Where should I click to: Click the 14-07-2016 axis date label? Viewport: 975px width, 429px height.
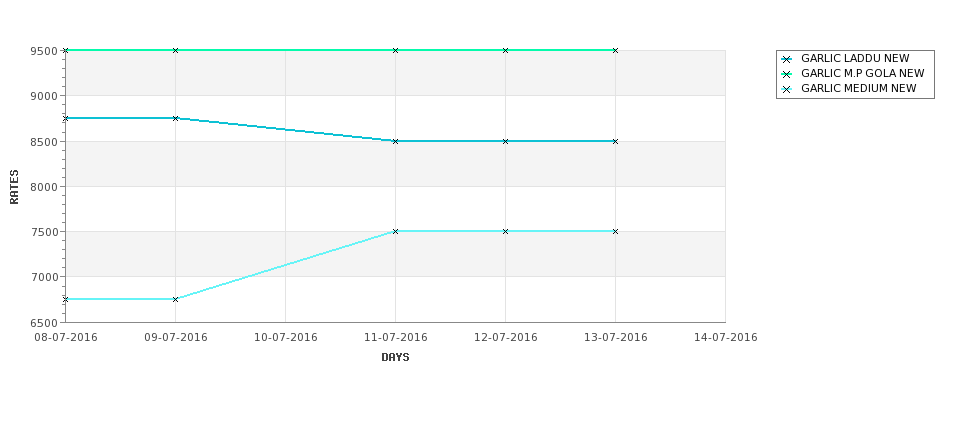pos(726,338)
